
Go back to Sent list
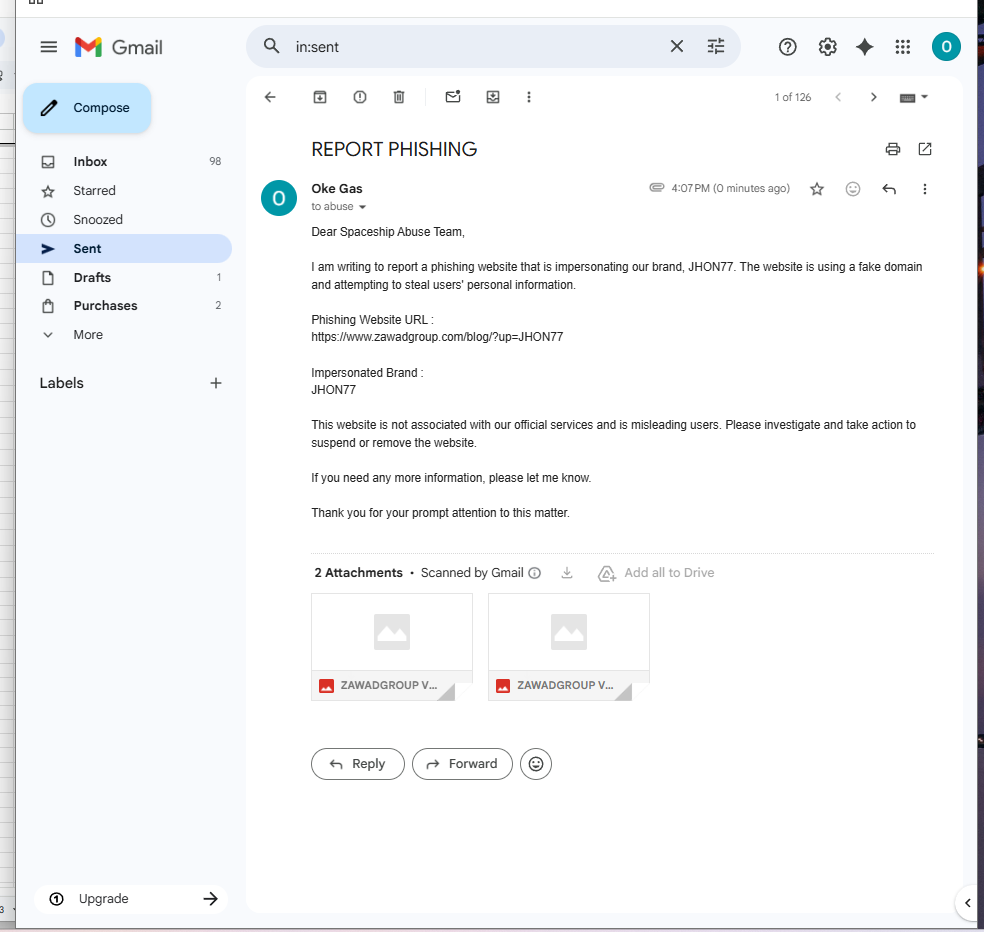click(270, 97)
